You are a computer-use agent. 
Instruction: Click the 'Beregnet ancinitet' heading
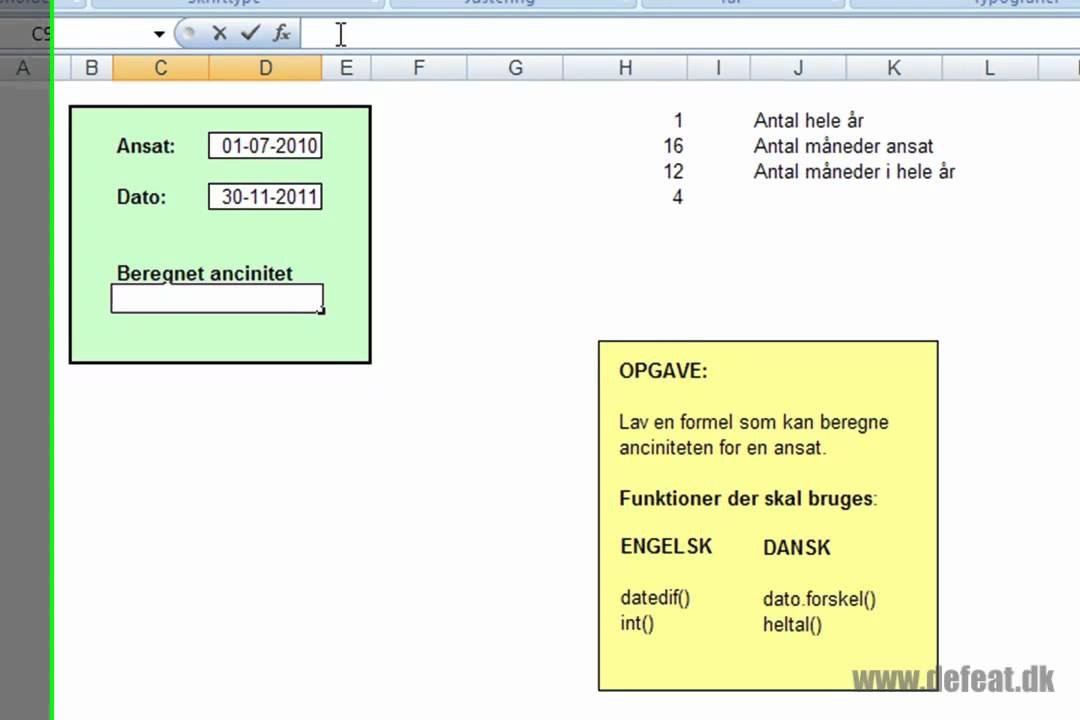[x=205, y=274]
